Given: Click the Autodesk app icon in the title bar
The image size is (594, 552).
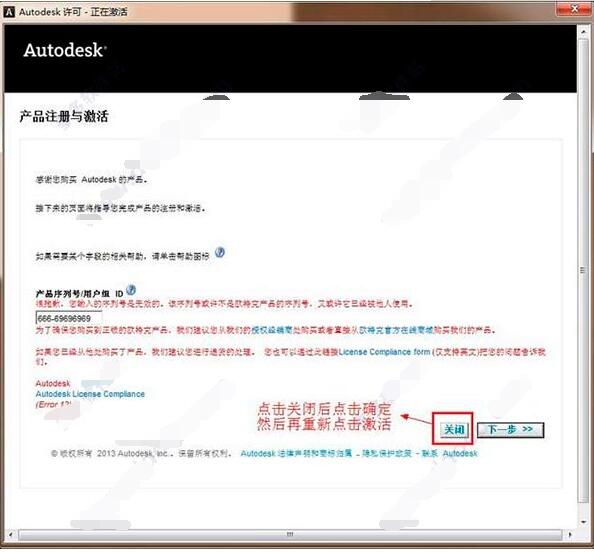Looking at the screenshot, I should (x=9, y=12).
